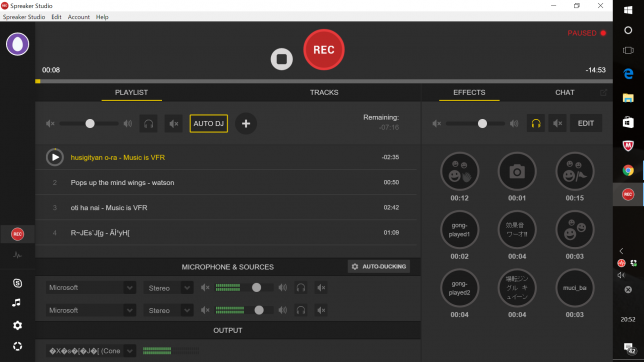Open the sidebar REC broadcast section

(17, 234)
